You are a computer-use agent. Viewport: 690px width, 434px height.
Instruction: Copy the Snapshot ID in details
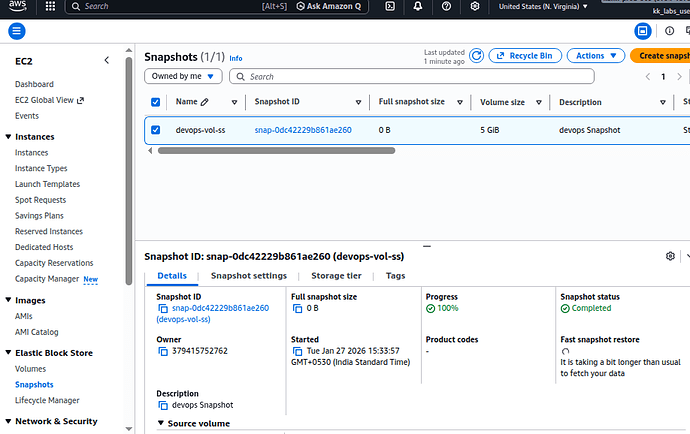(x=163, y=309)
